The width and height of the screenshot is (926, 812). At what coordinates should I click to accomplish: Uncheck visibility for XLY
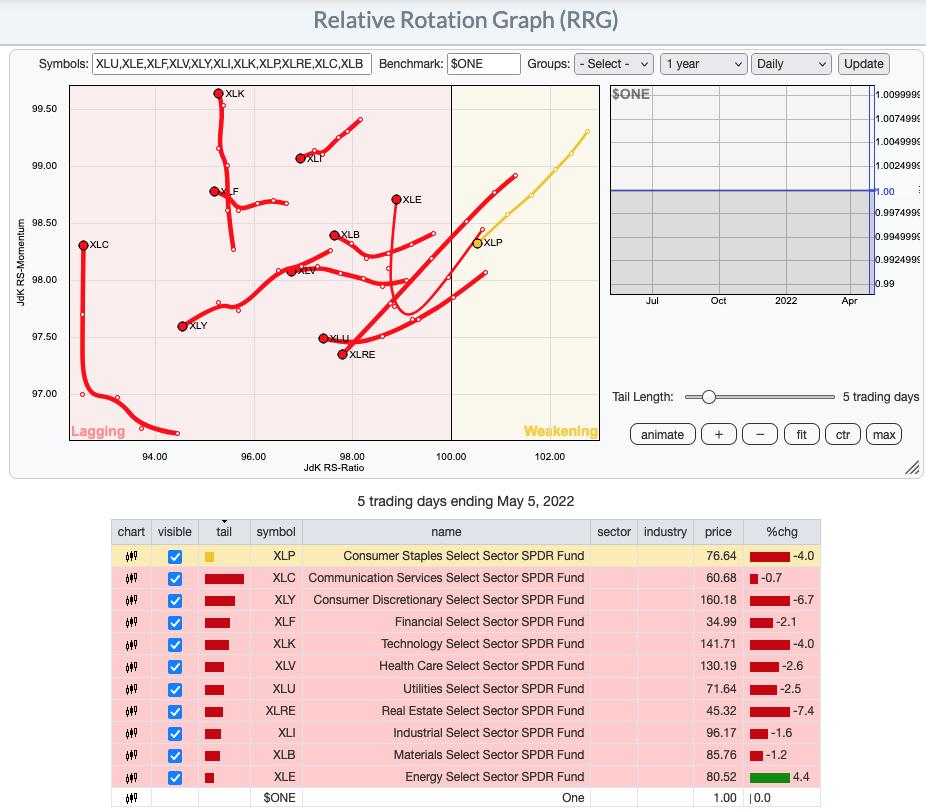[175, 601]
